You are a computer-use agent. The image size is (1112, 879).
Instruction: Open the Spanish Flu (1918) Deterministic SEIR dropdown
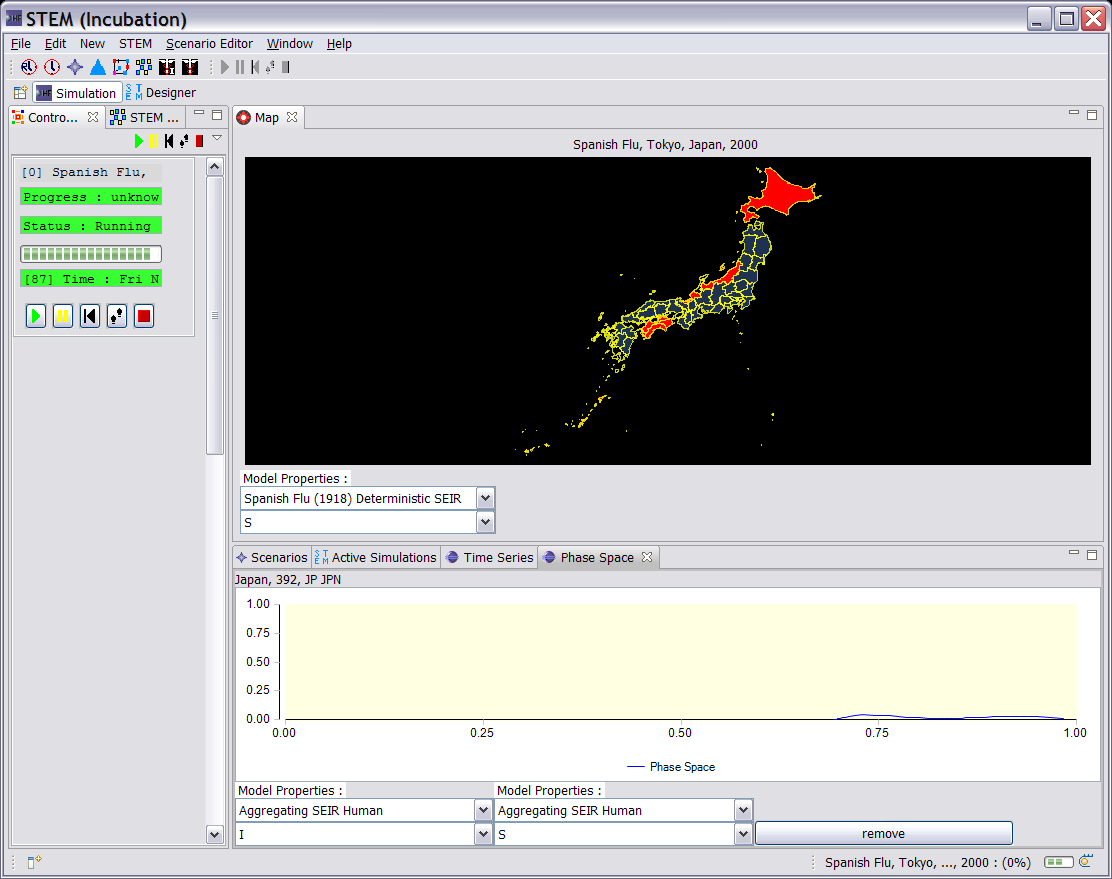(x=485, y=498)
